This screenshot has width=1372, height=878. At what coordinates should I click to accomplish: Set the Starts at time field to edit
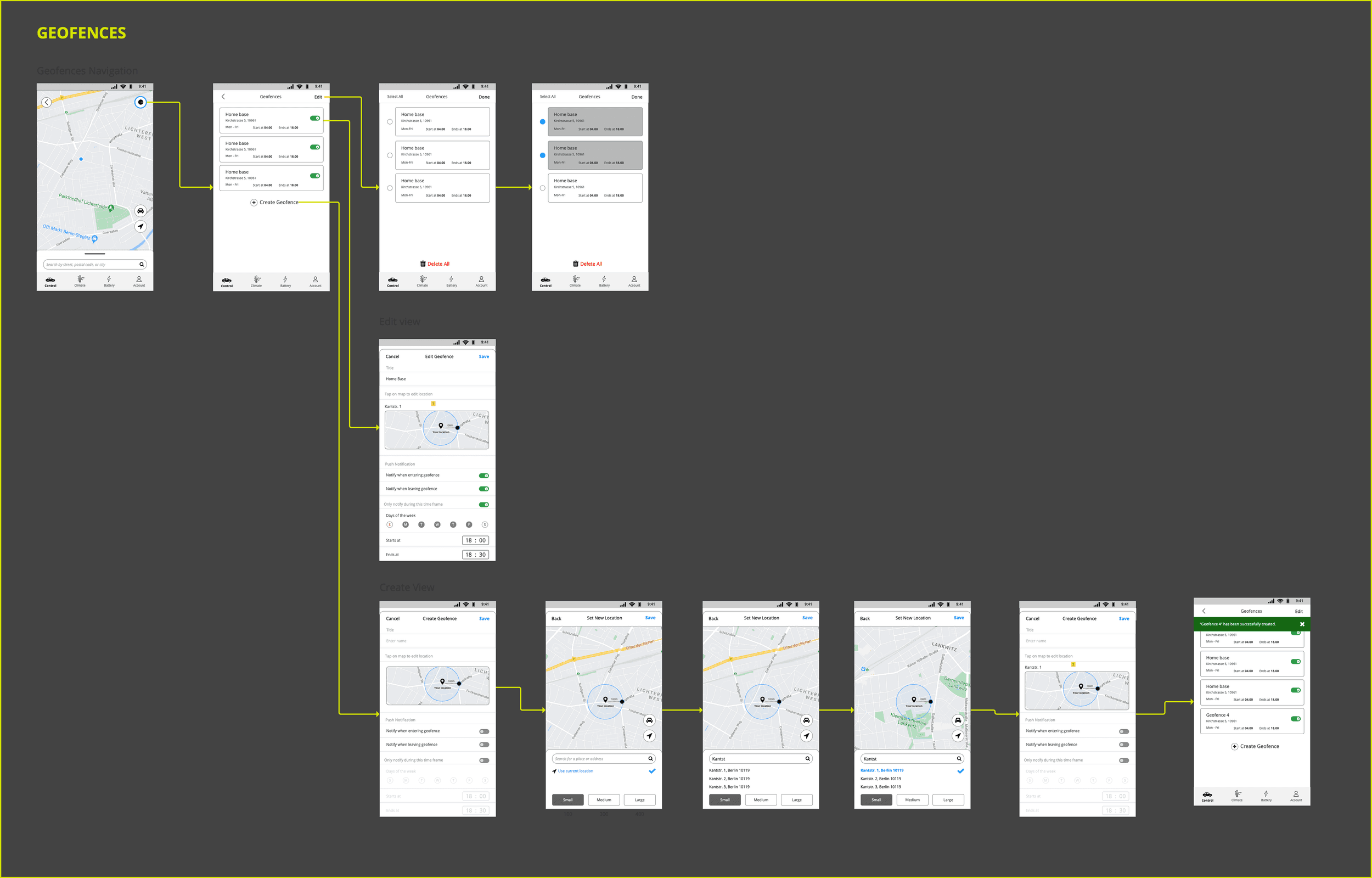[x=475, y=540]
